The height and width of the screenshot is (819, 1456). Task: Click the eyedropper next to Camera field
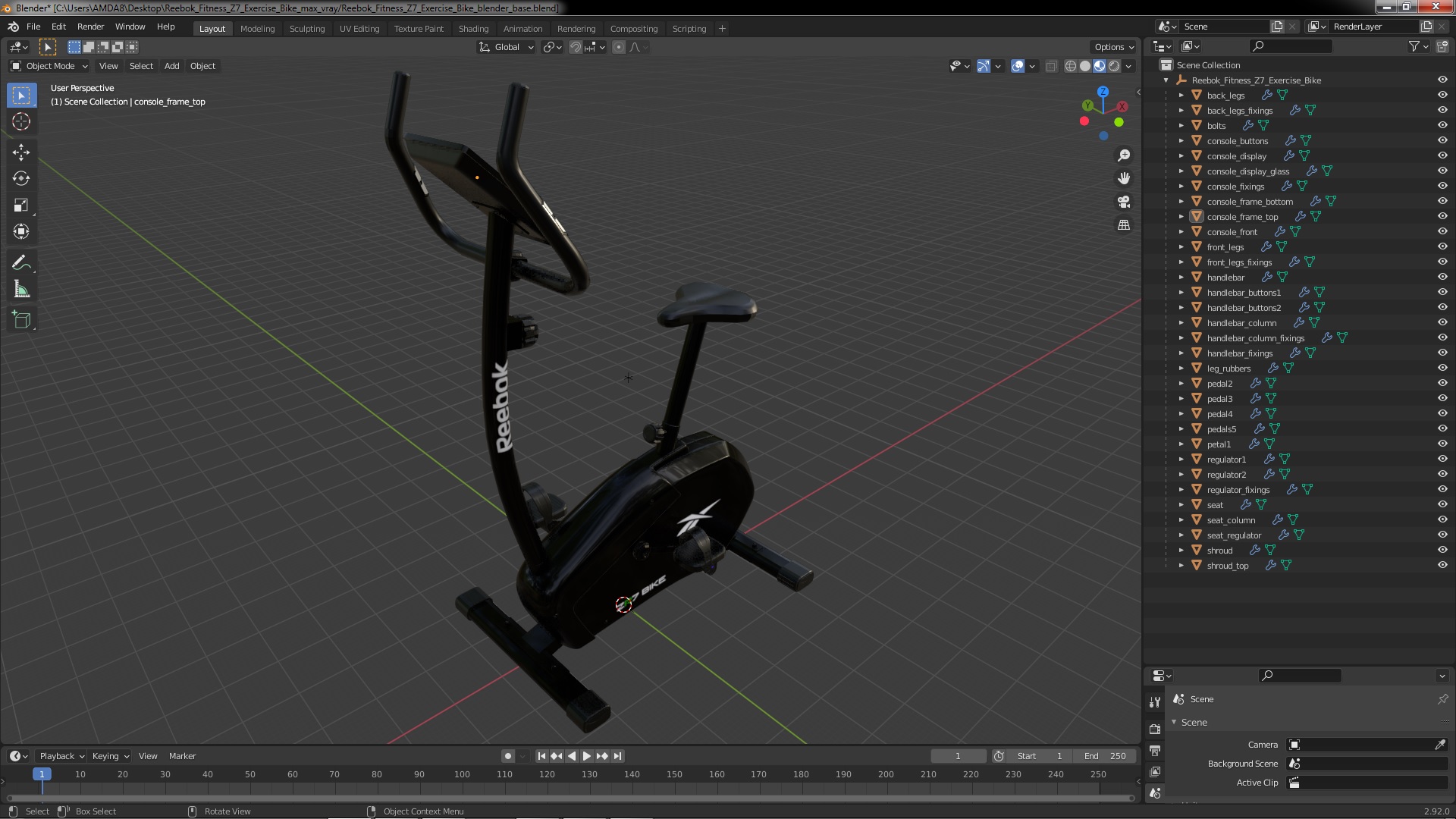tap(1440, 745)
